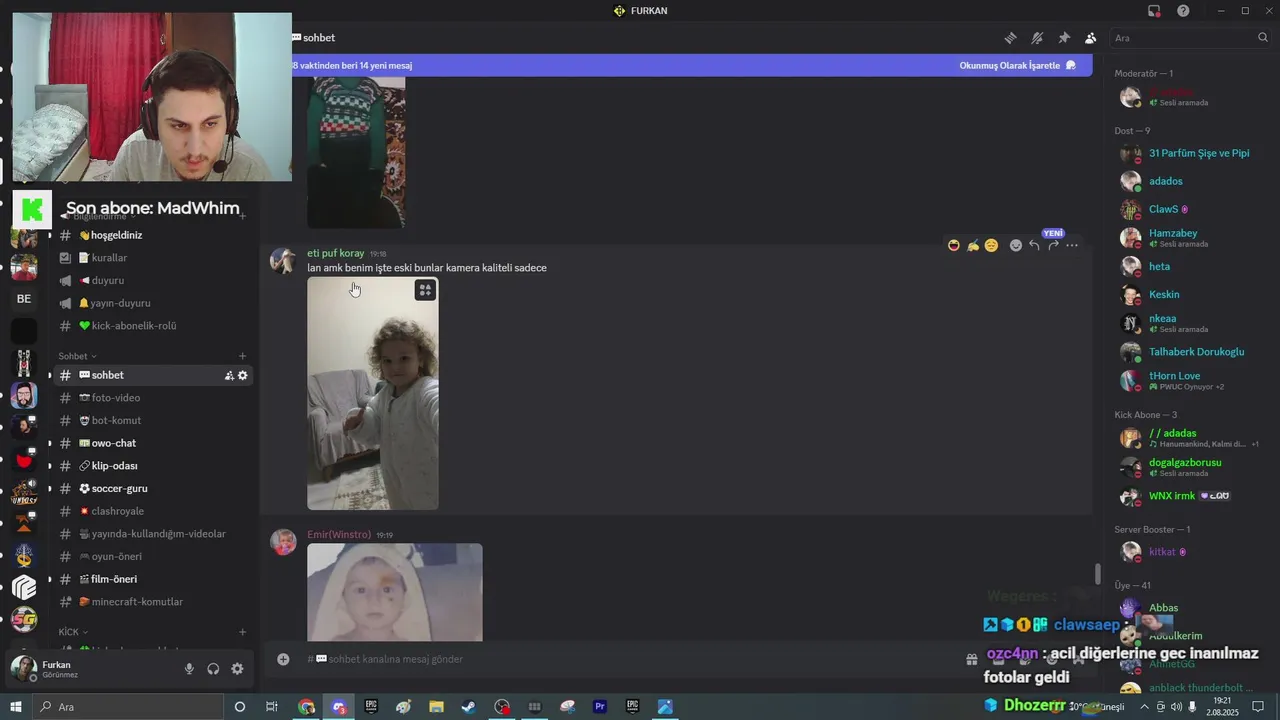This screenshot has height=720, width=1280.
Task: Click the chat scrollbar thumb
Action: click(x=1097, y=575)
